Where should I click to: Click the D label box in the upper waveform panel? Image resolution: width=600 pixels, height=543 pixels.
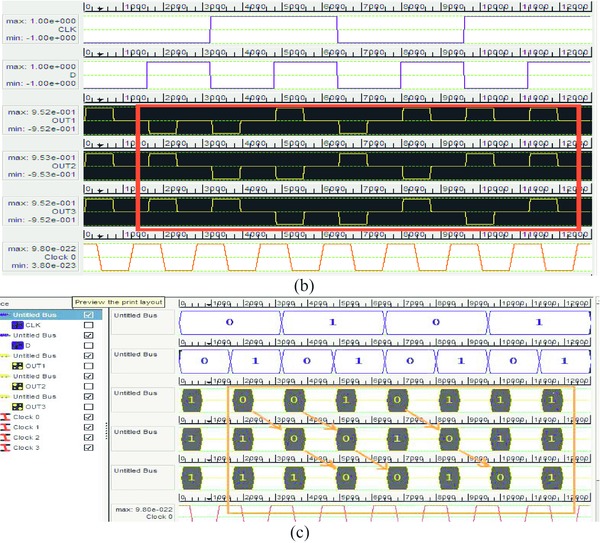coord(41,75)
